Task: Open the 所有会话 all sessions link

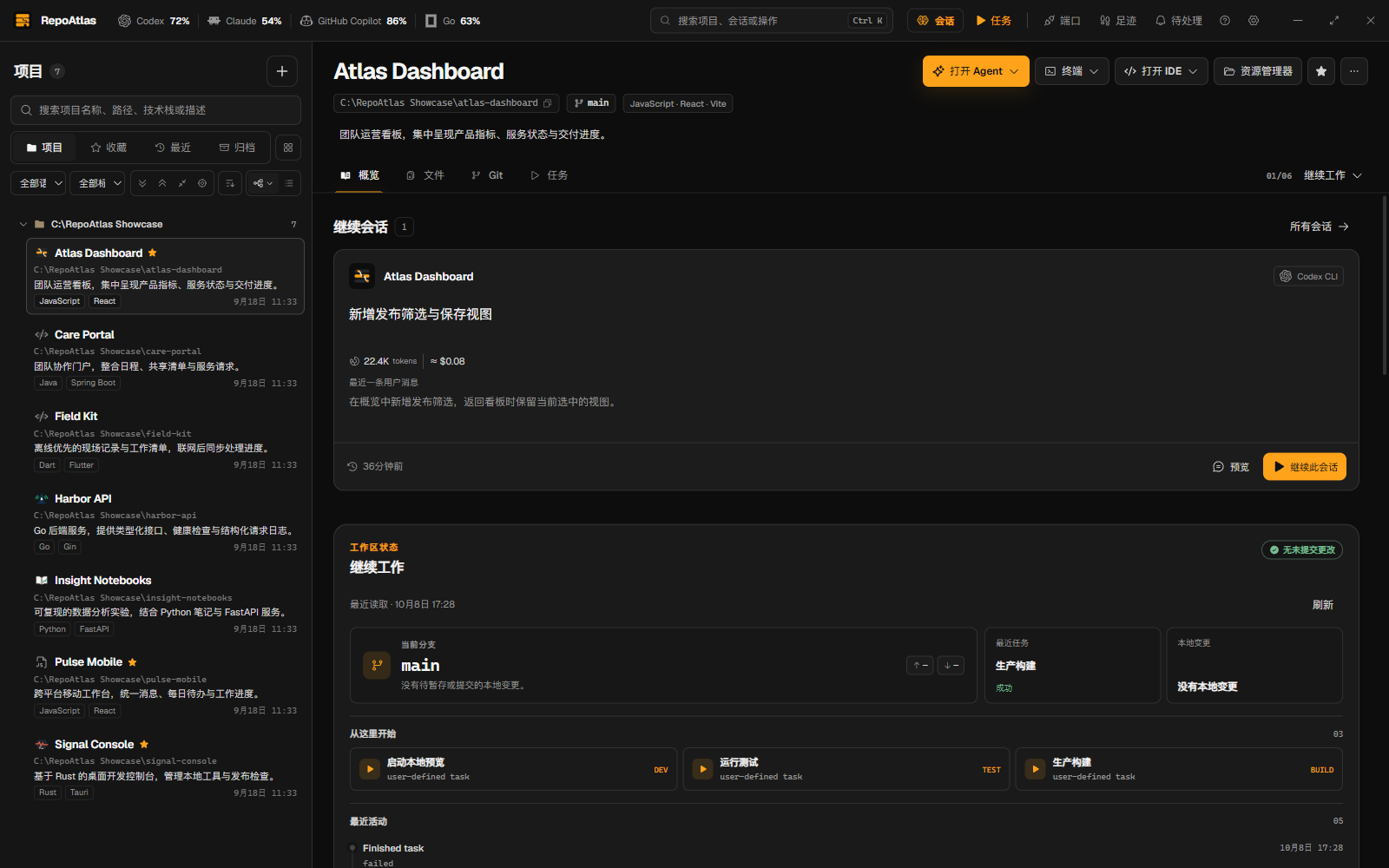Action: pyautogui.click(x=1320, y=227)
